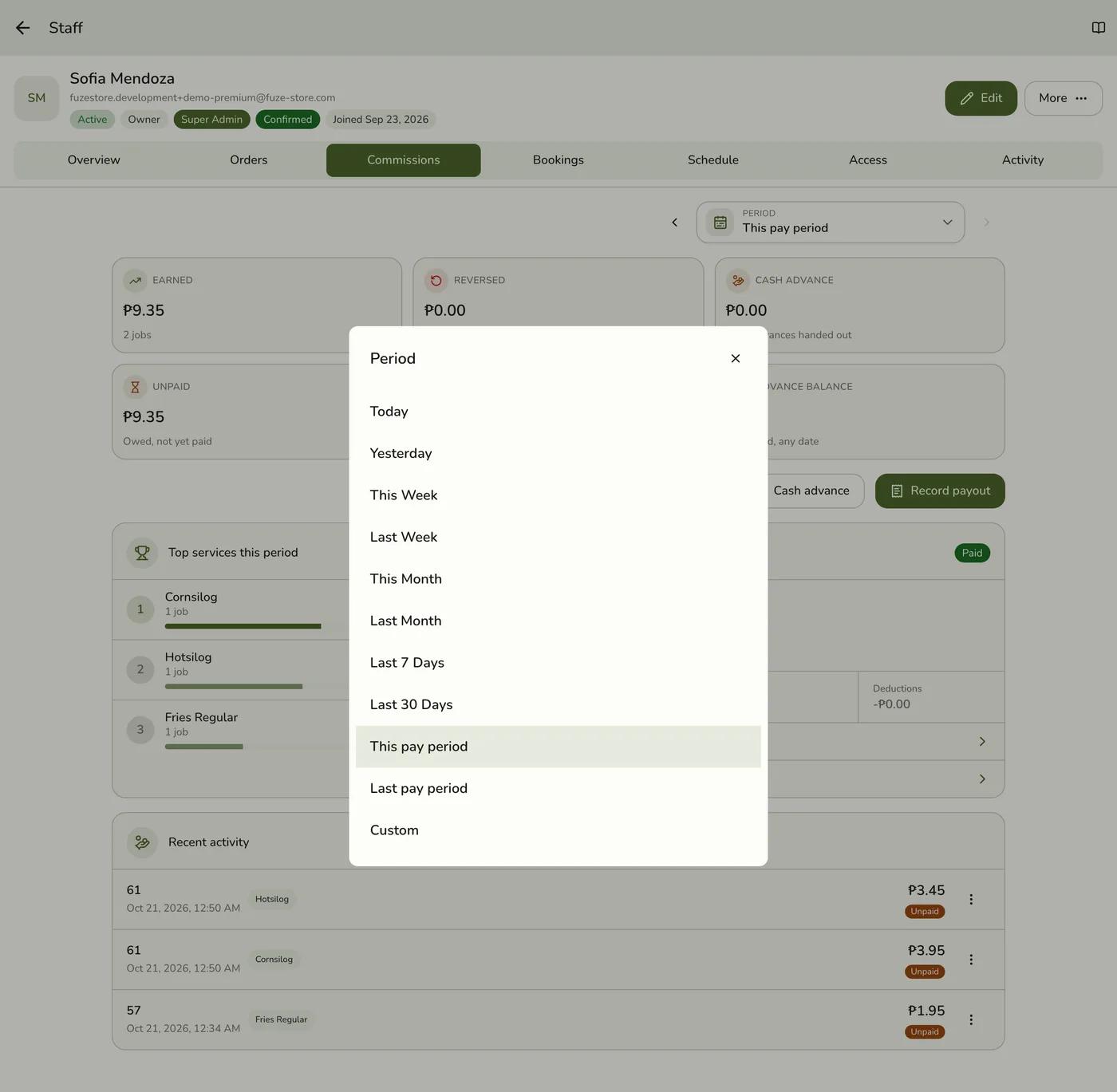The height and width of the screenshot is (1092, 1117).
Task: Click the Cornsilog job progress bar
Action: (x=243, y=626)
